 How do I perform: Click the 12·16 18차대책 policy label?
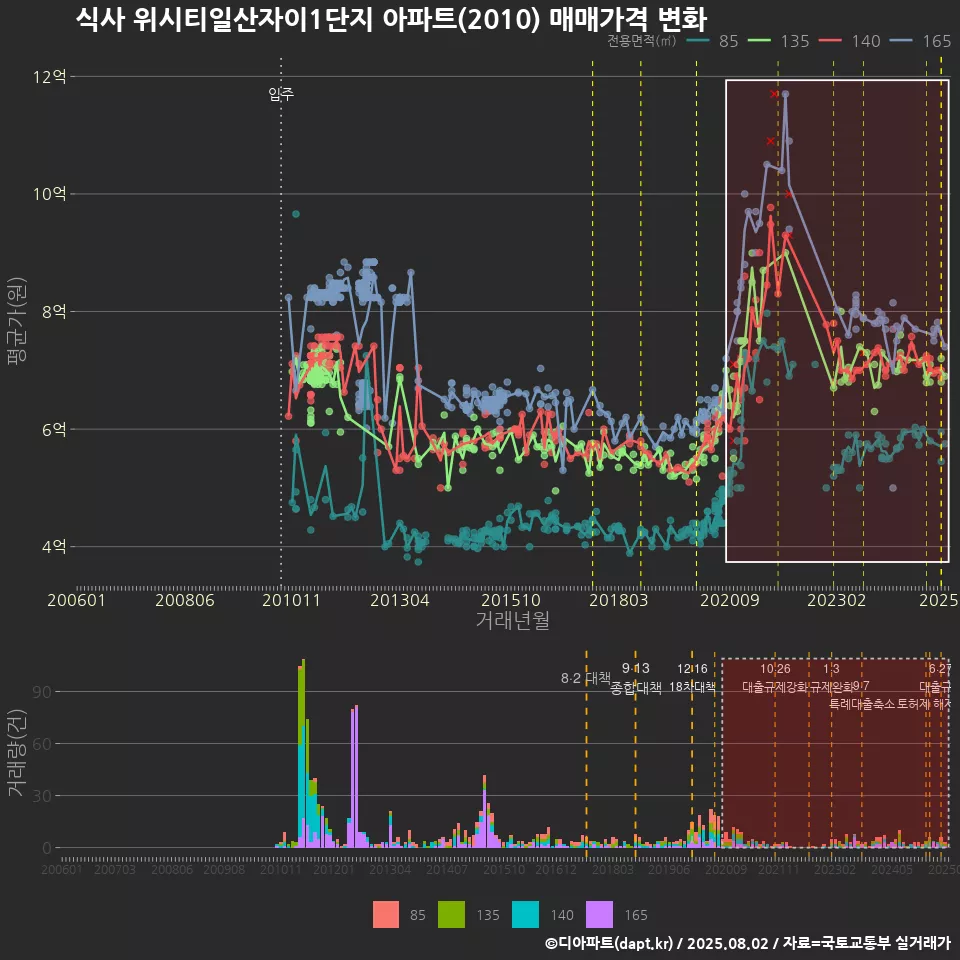point(692,678)
